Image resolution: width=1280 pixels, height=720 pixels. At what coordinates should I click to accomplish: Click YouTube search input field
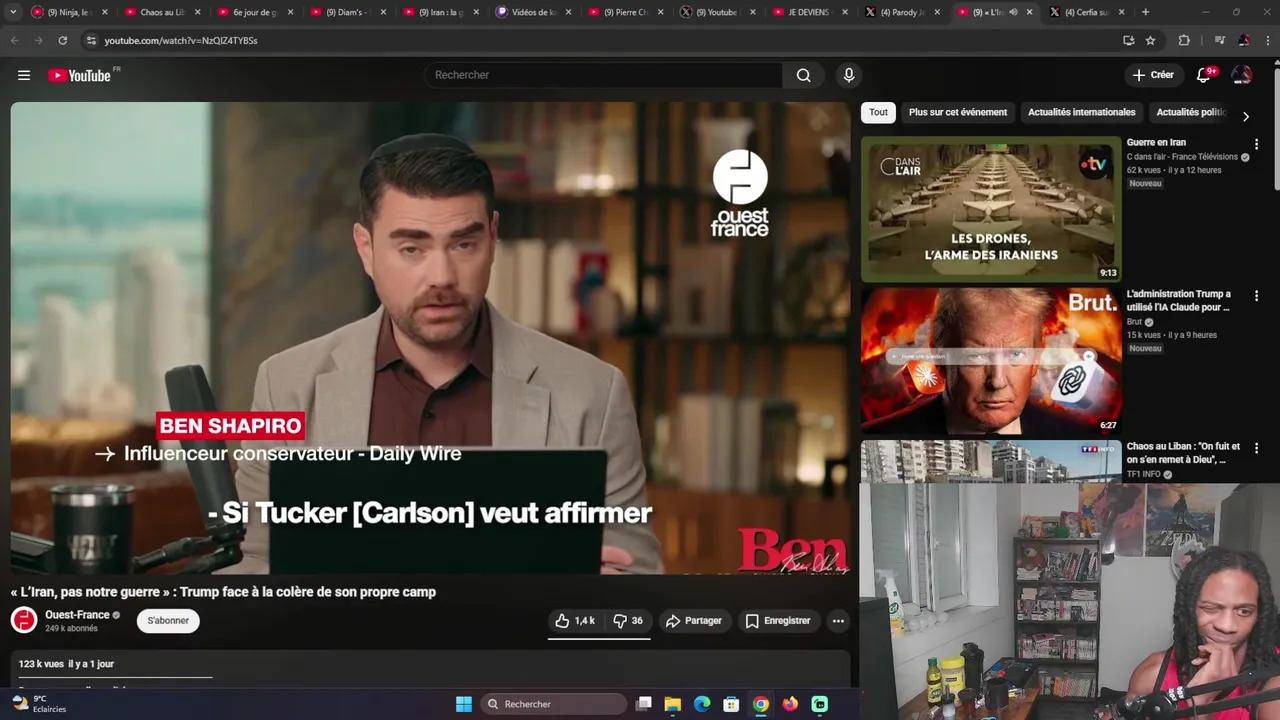pos(604,75)
